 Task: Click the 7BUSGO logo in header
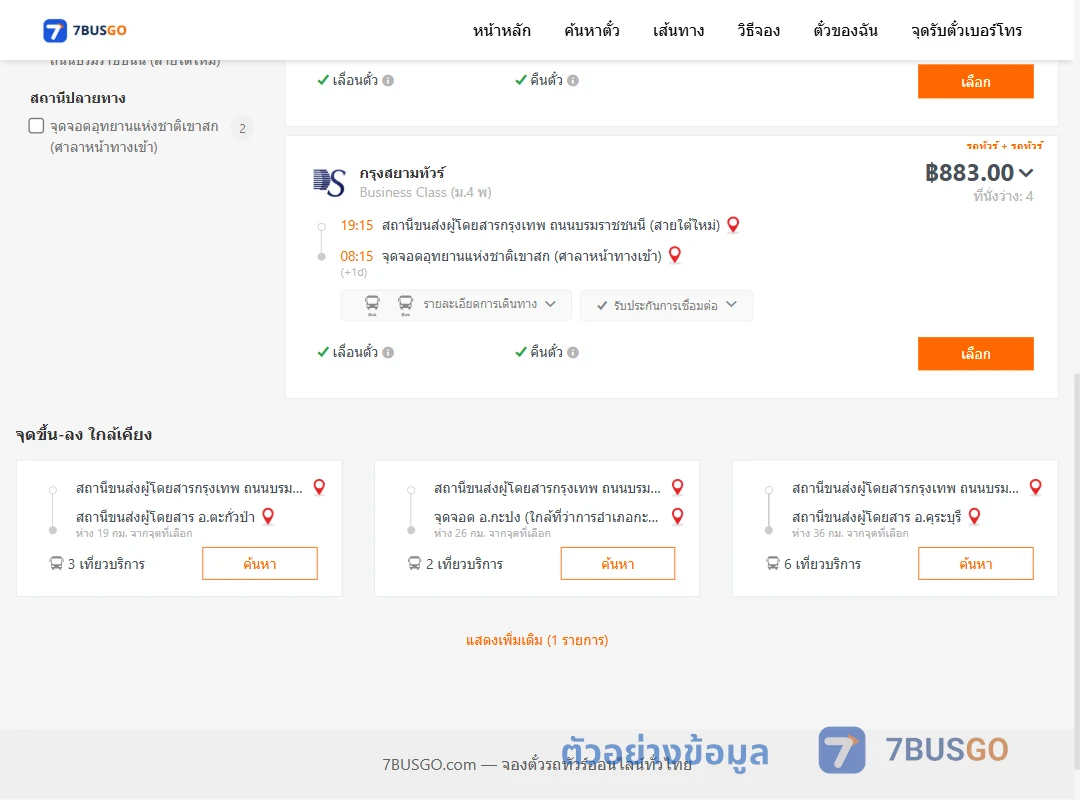tap(85, 30)
